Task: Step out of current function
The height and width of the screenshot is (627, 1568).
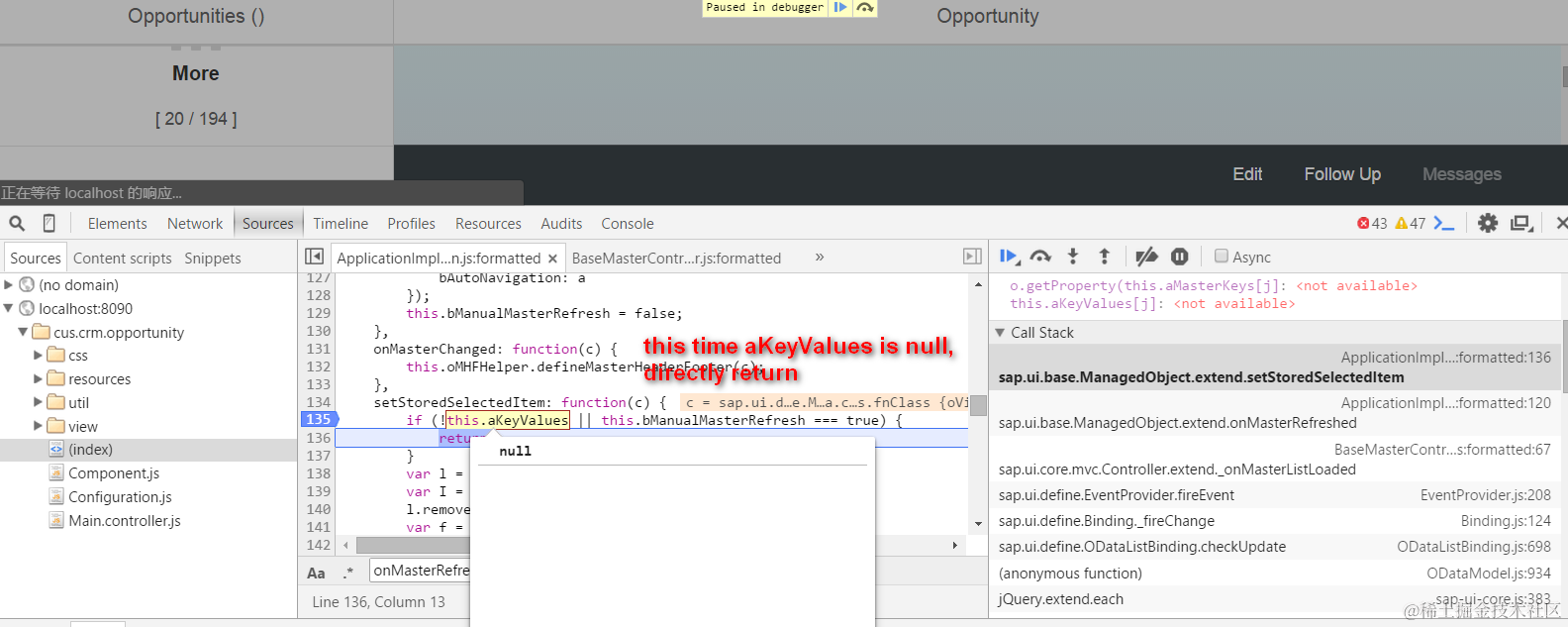Action: pos(1105,257)
